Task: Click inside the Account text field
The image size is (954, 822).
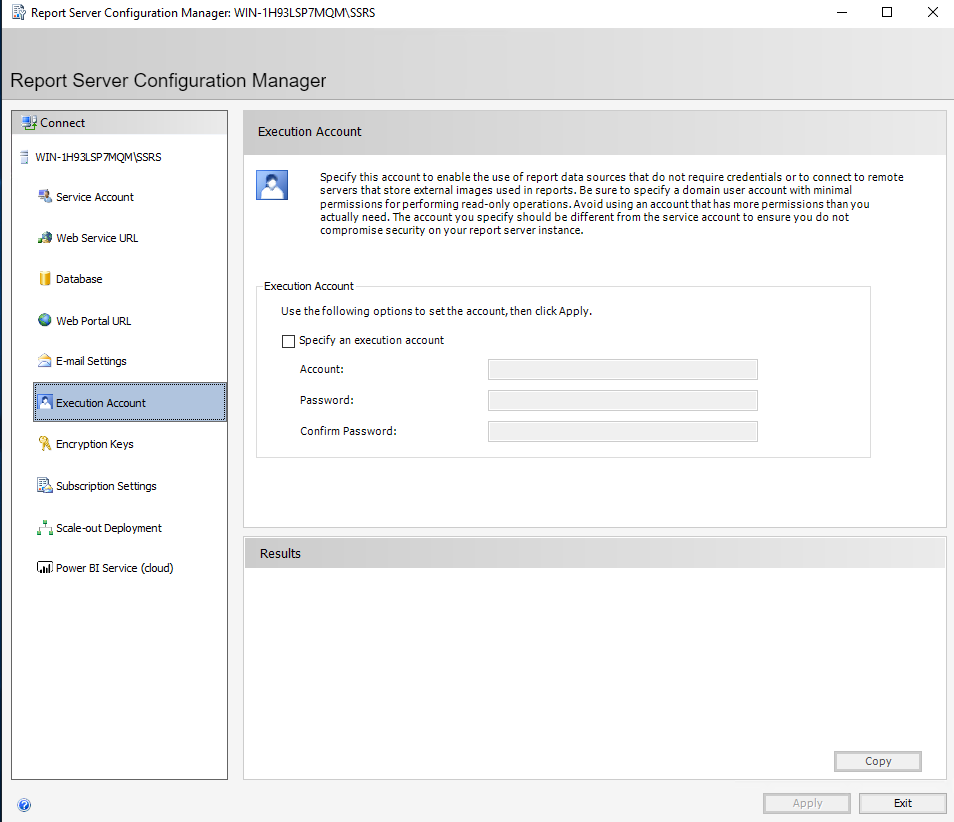Action: 622,369
